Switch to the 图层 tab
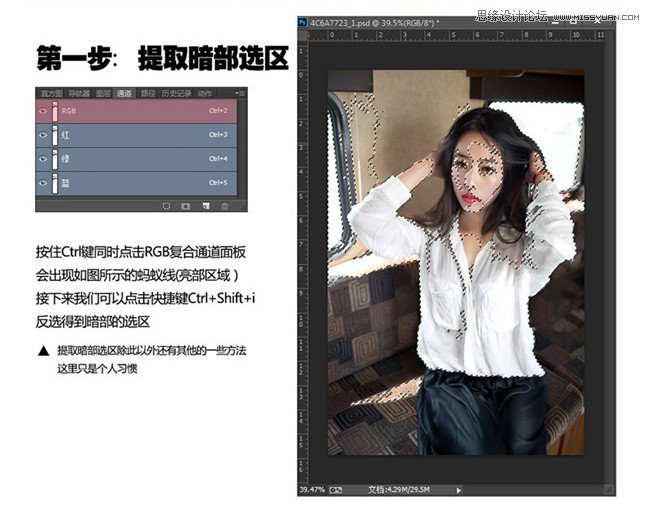Viewport: 650px width, 513px height. [103, 93]
